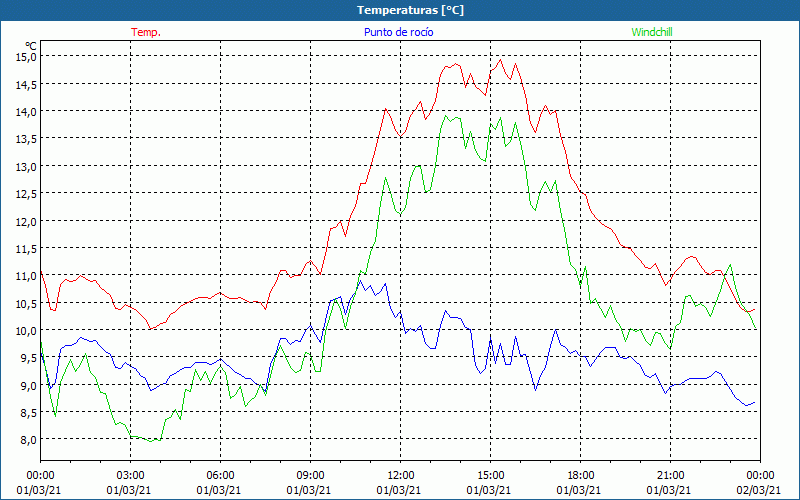The height and width of the screenshot is (500, 800).
Task: Click the green Windchill legend label
Action: click(x=652, y=32)
